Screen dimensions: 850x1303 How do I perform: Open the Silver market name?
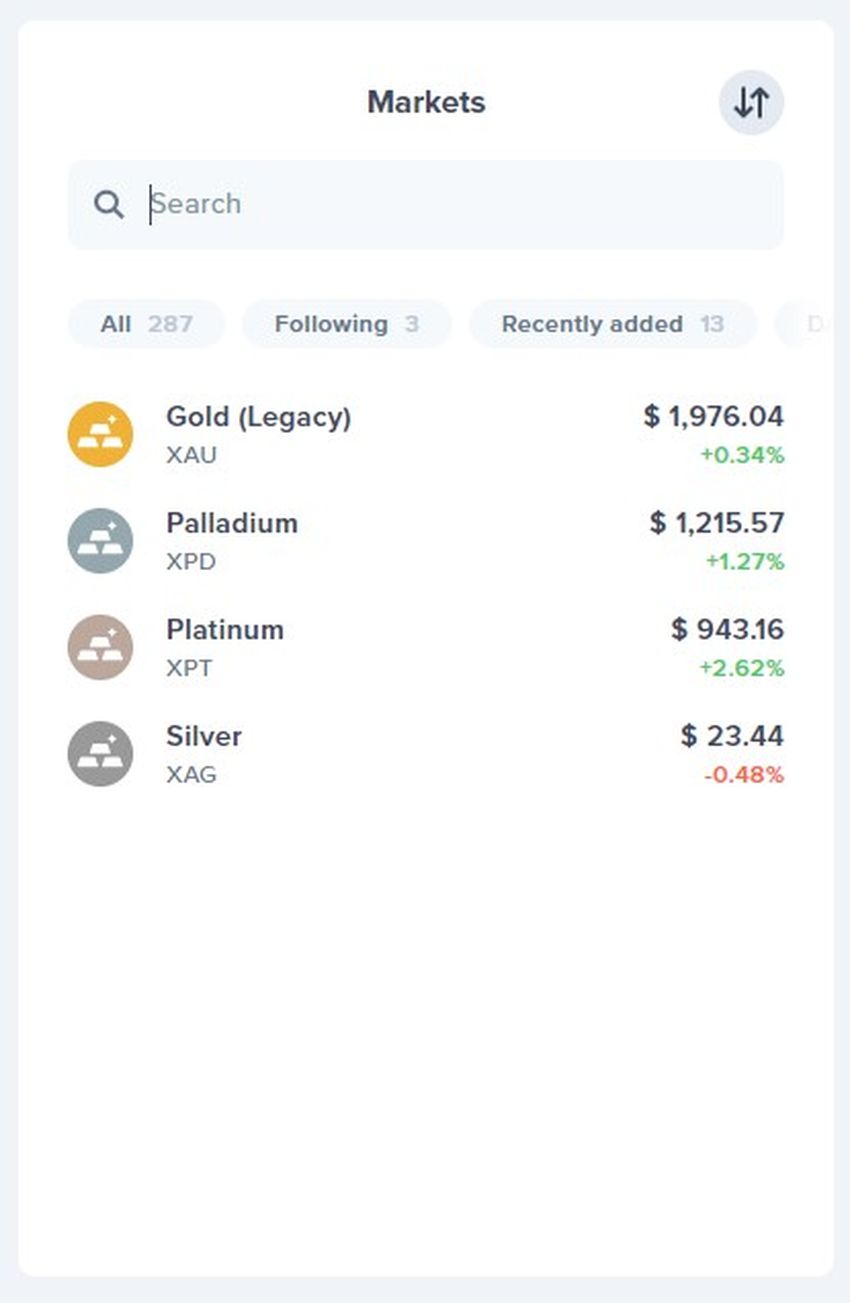tap(204, 736)
